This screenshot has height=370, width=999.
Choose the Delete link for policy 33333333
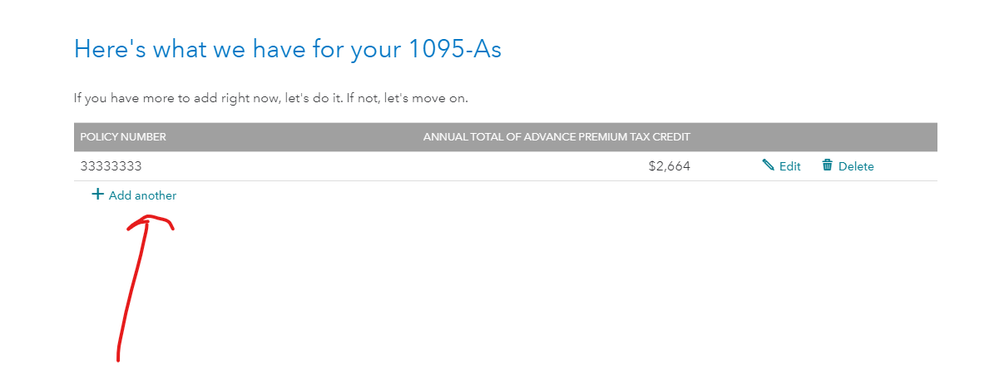click(x=848, y=166)
